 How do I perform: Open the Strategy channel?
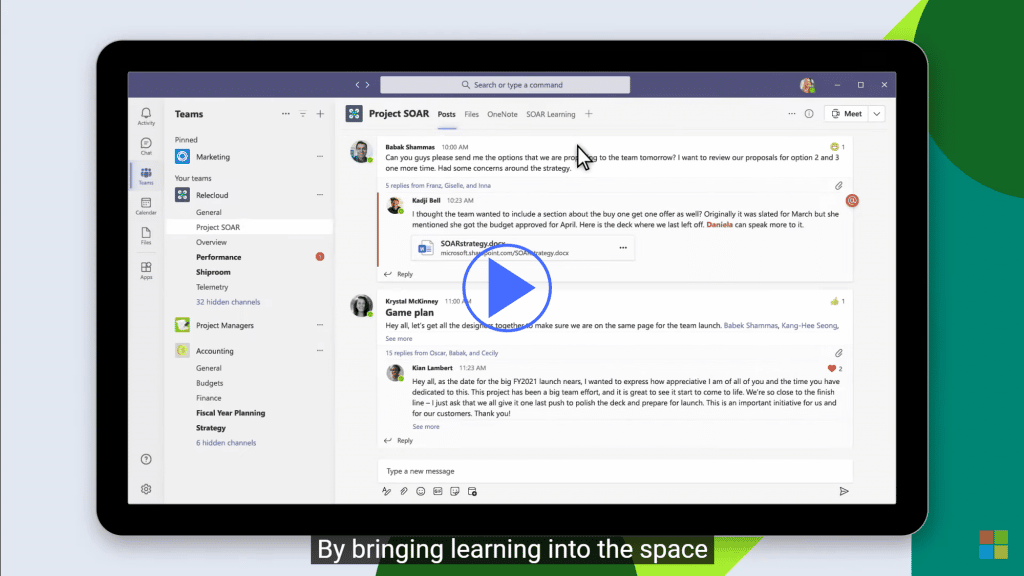[211, 428]
